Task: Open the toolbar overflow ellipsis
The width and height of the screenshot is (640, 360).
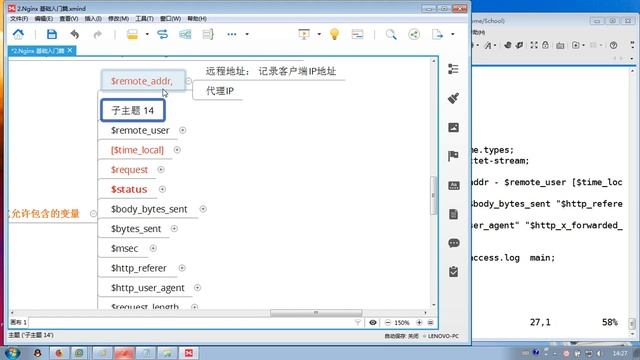Action: tap(232, 34)
